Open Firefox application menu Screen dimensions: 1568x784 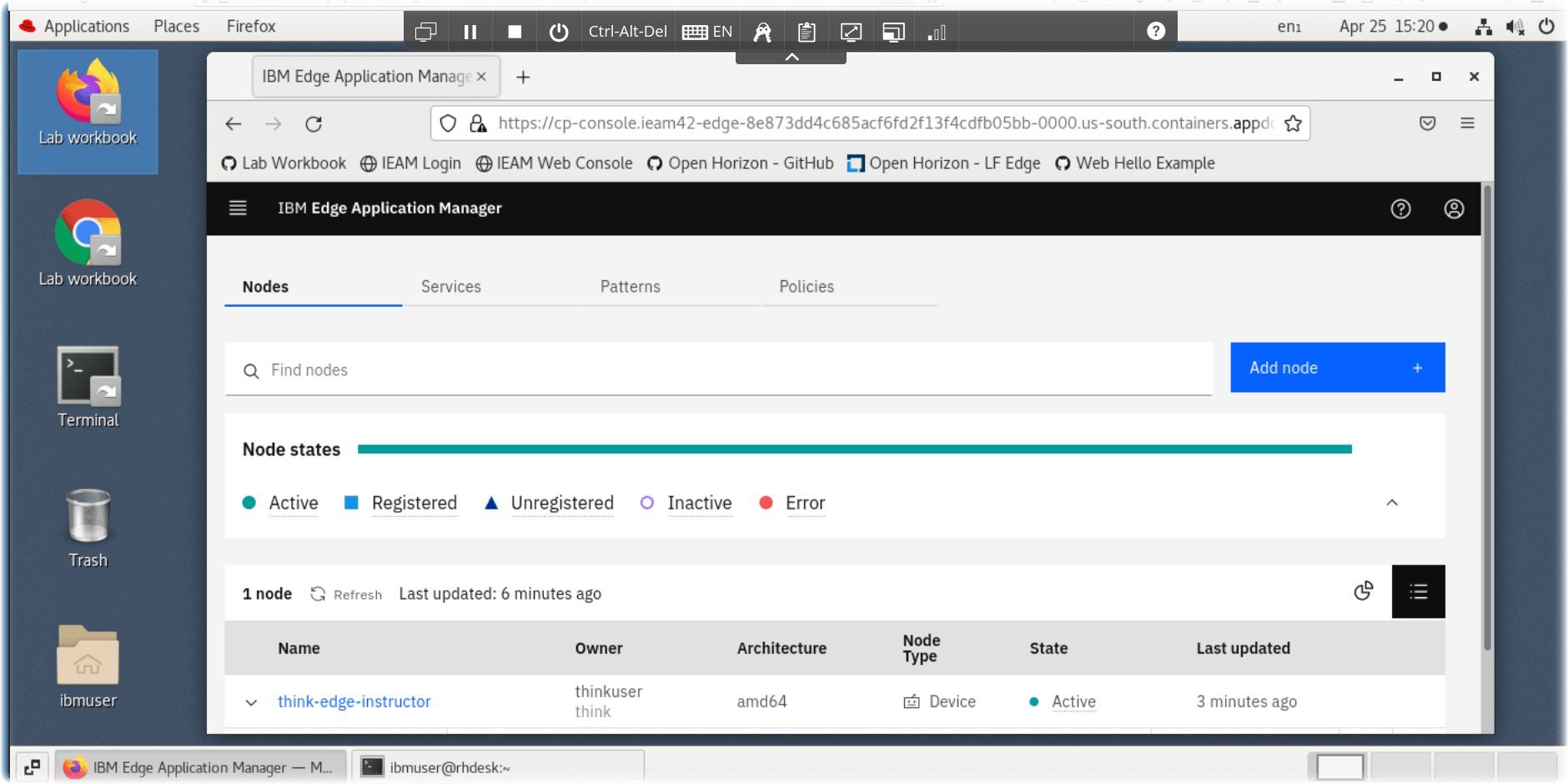point(1468,123)
